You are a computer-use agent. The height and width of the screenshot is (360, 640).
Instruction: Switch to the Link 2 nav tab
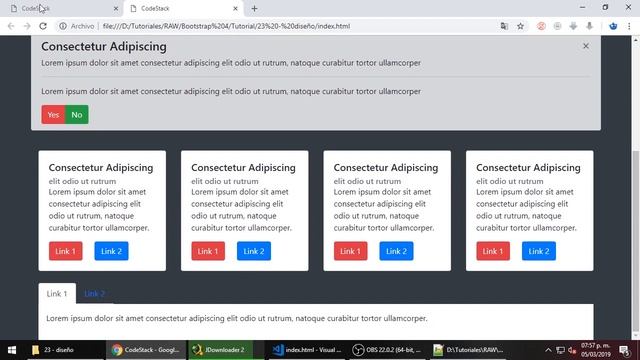click(x=95, y=293)
